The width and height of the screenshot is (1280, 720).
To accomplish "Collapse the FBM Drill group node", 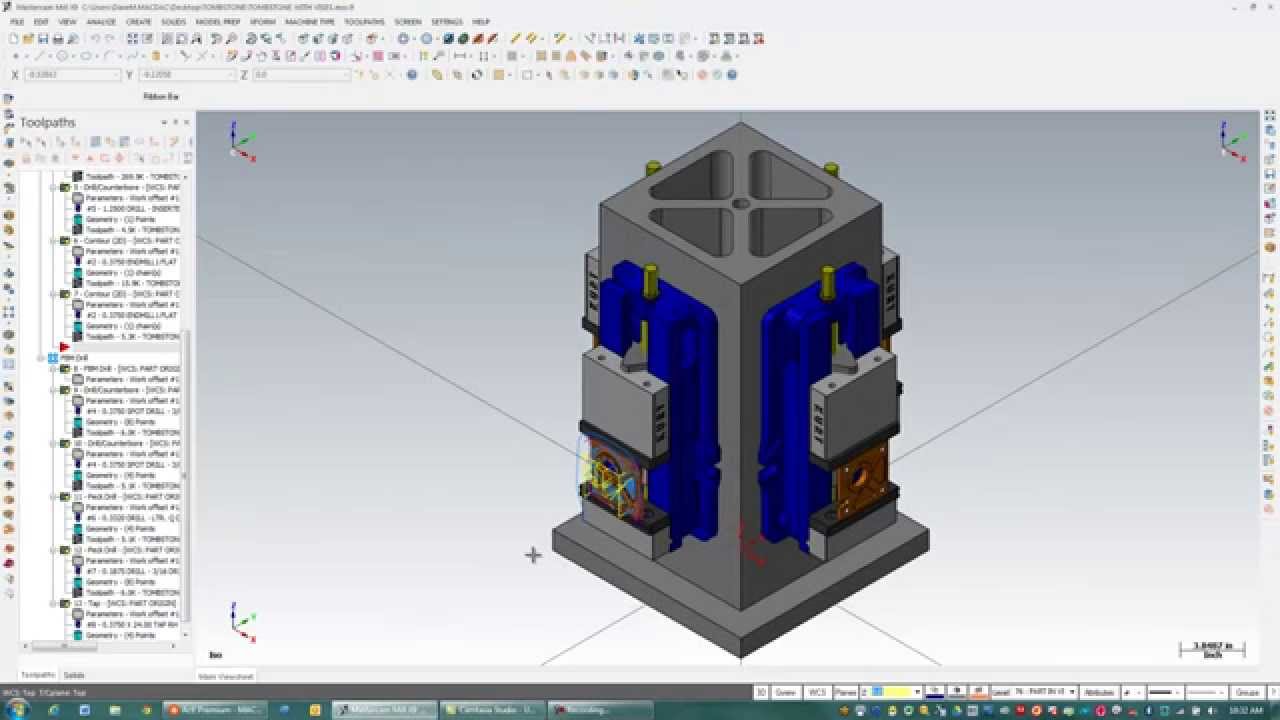I will 41,358.
